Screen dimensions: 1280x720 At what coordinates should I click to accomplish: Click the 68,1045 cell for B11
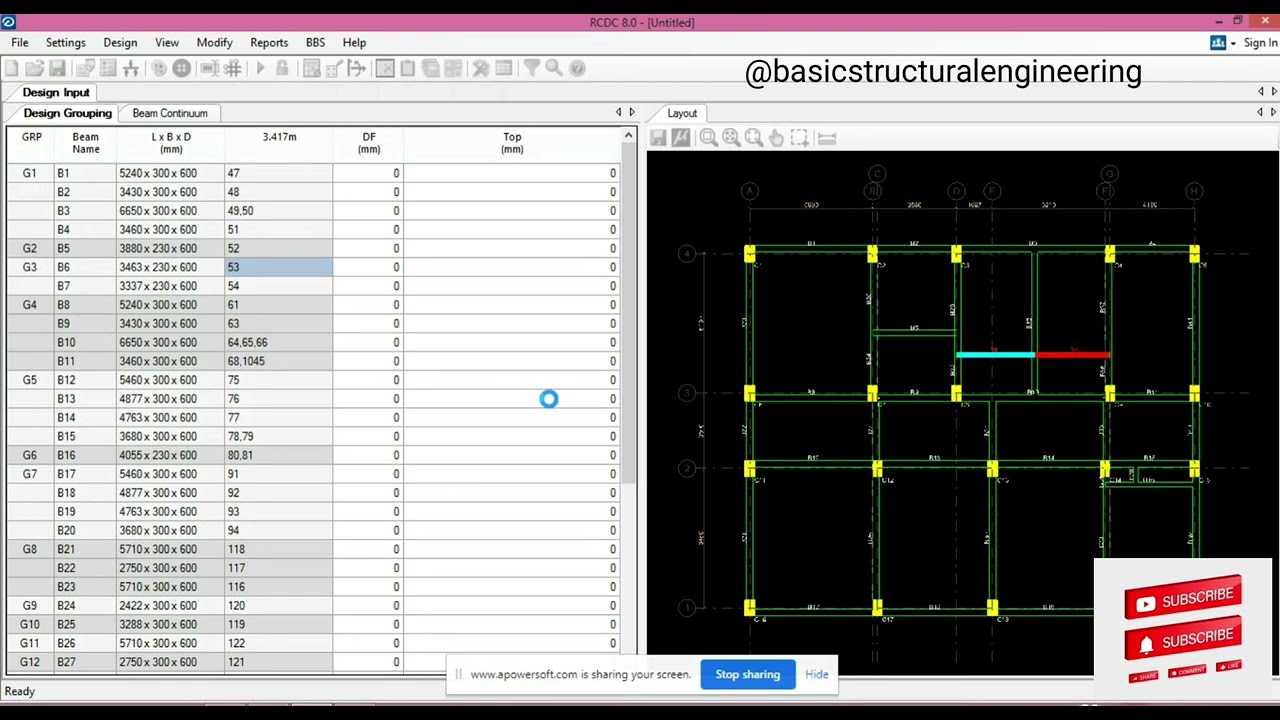[279, 361]
